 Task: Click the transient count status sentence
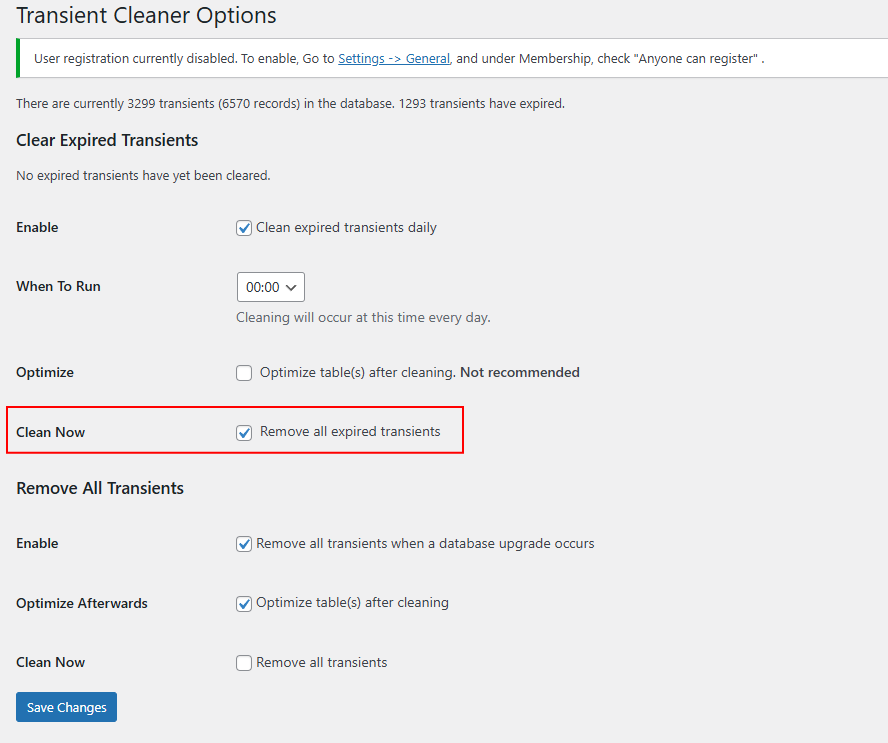[290, 104]
